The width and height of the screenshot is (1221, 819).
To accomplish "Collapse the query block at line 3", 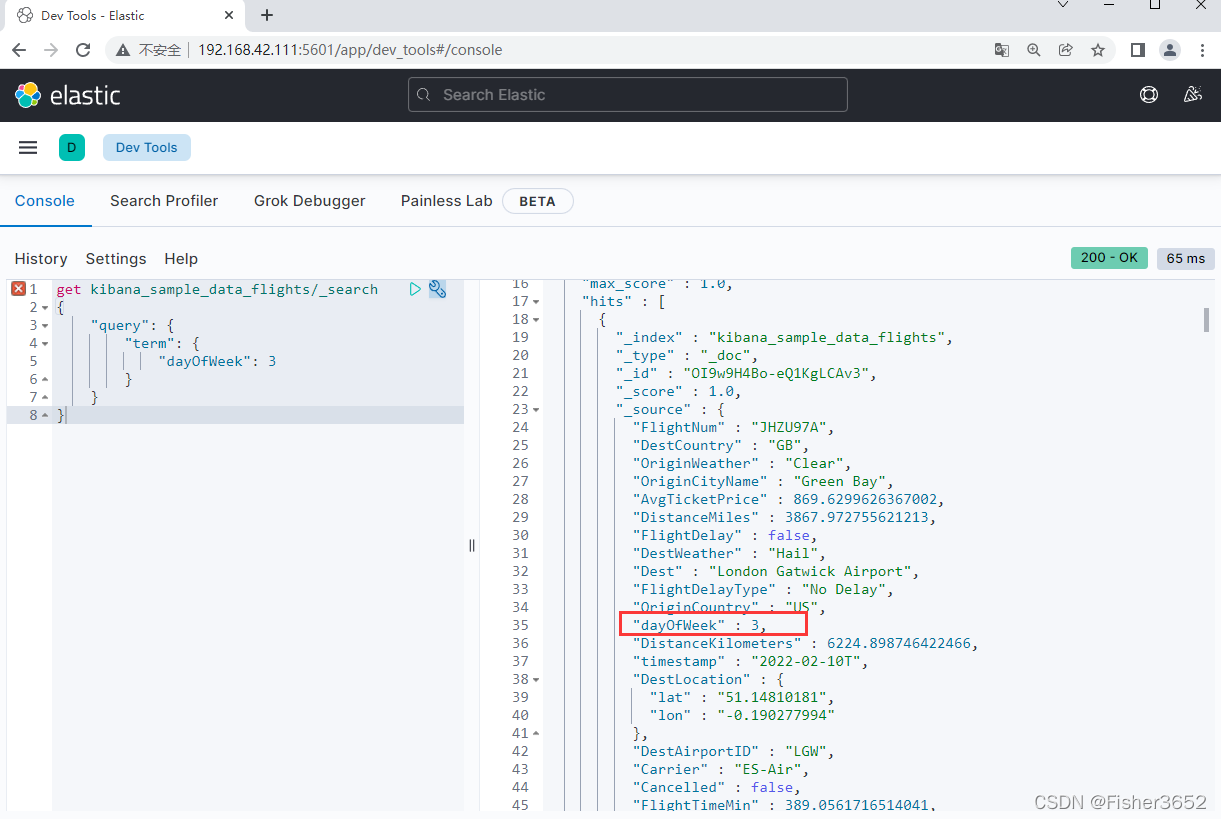I will [45, 325].
